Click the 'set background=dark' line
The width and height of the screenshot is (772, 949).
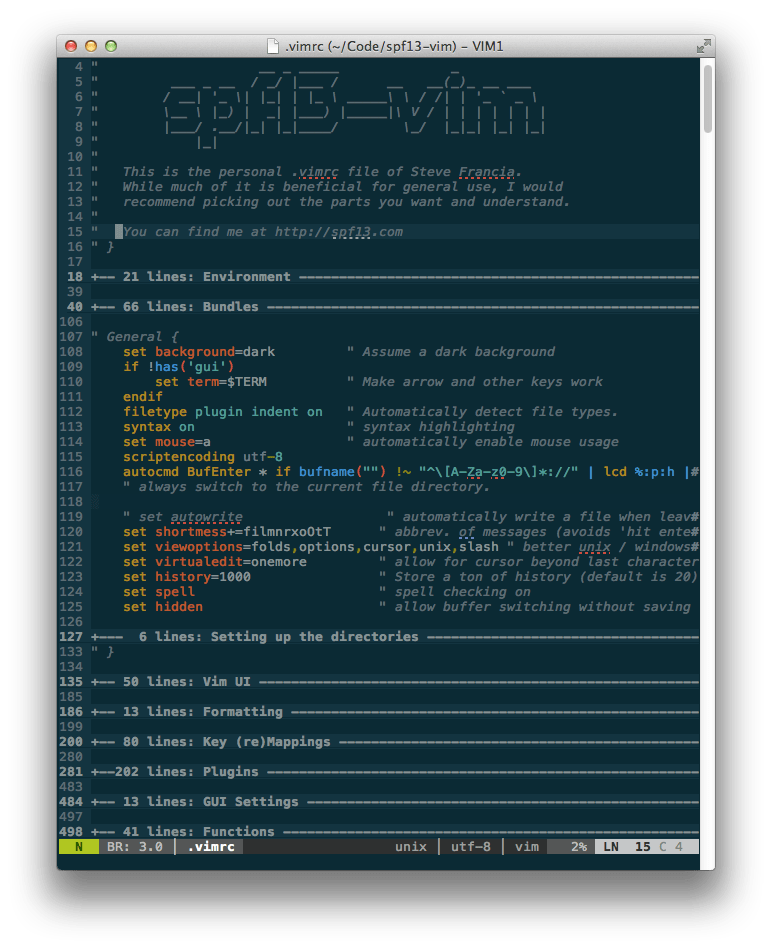click(199, 352)
